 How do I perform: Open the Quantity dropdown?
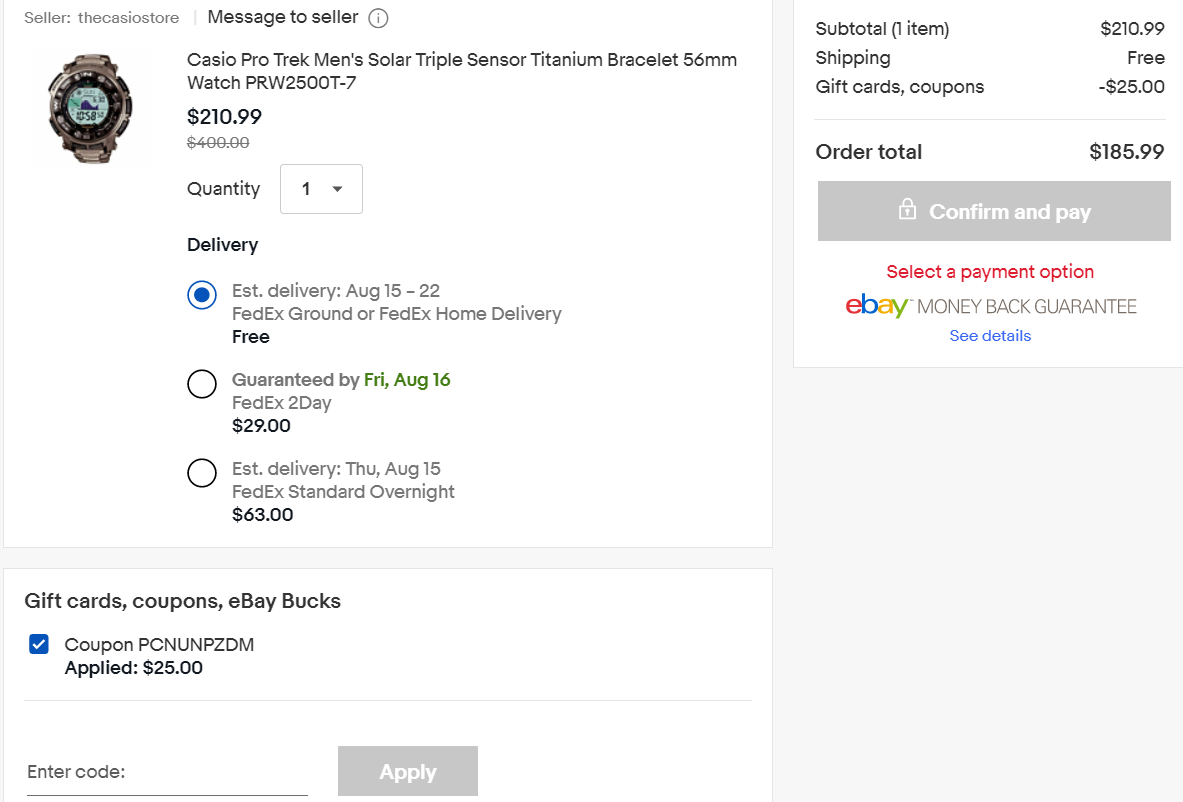[321, 189]
